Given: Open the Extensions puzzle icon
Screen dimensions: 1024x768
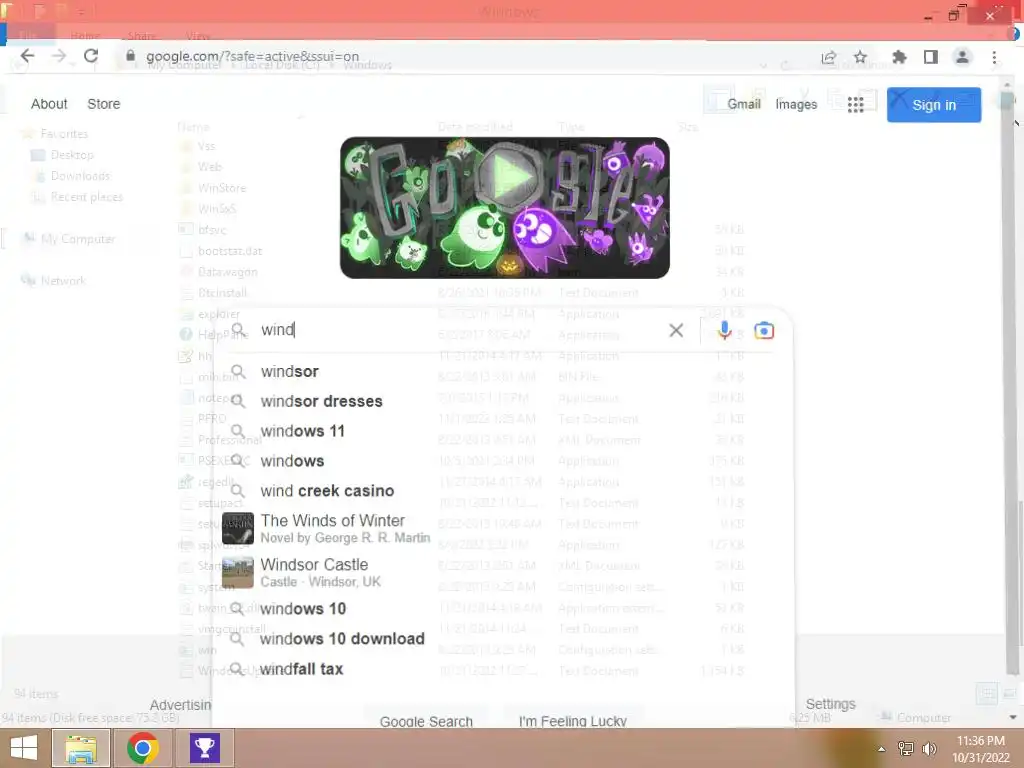Looking at the screenshot, I should (x=899, y=57).
